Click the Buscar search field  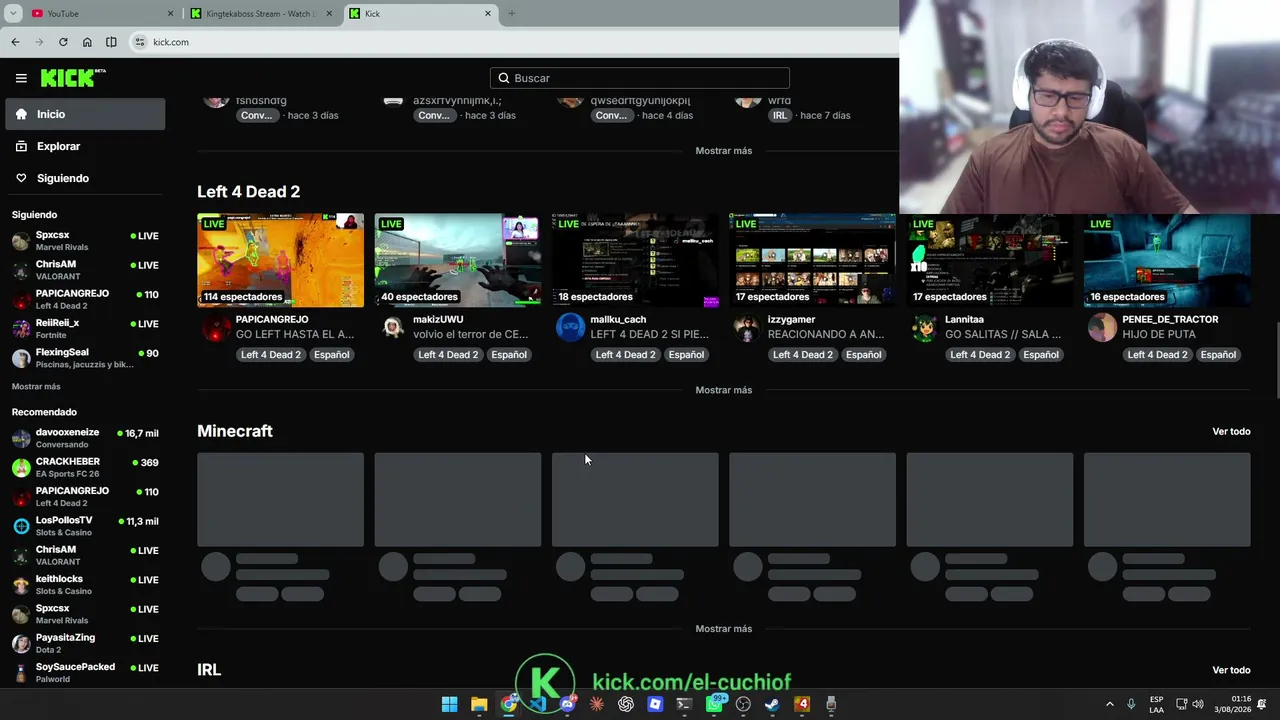pyautogui.click(x=640, y=78)
